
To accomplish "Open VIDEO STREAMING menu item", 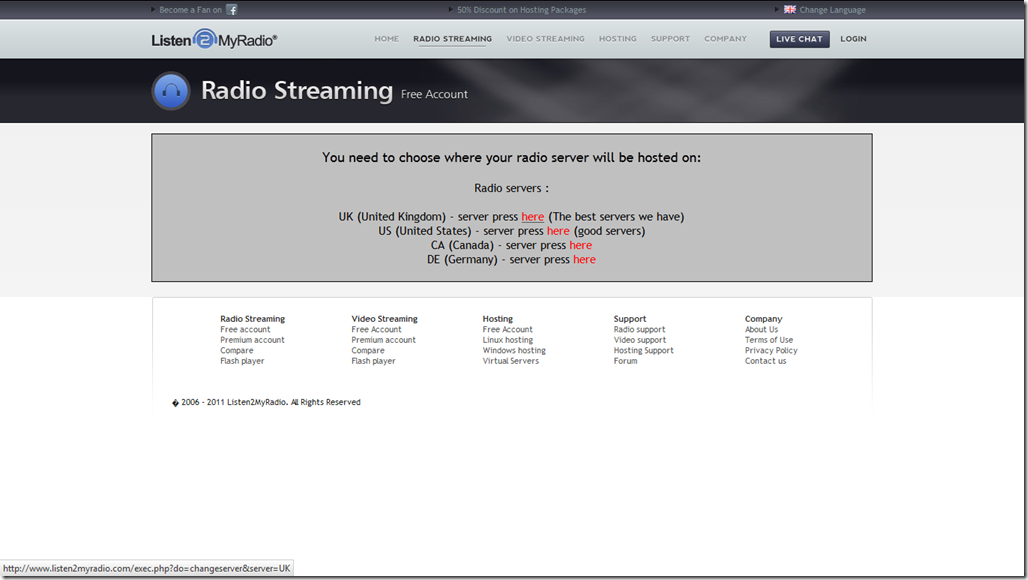I will [x=545, y=39].
